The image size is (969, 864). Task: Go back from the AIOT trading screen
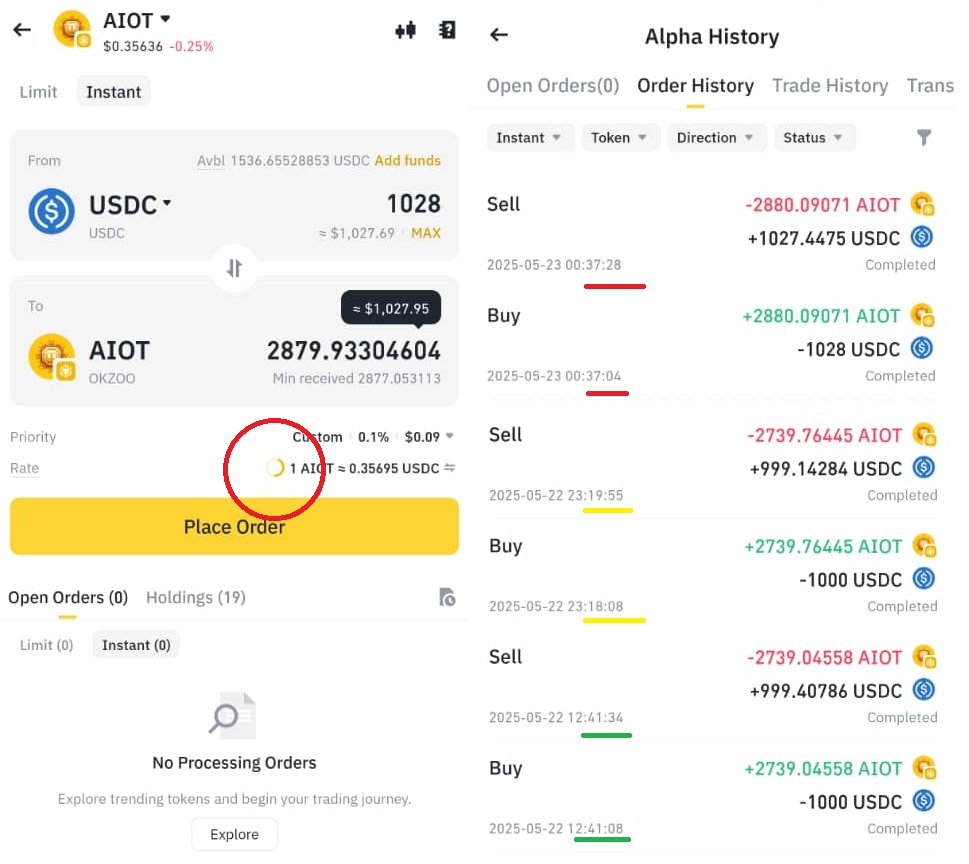pos(22,29)
